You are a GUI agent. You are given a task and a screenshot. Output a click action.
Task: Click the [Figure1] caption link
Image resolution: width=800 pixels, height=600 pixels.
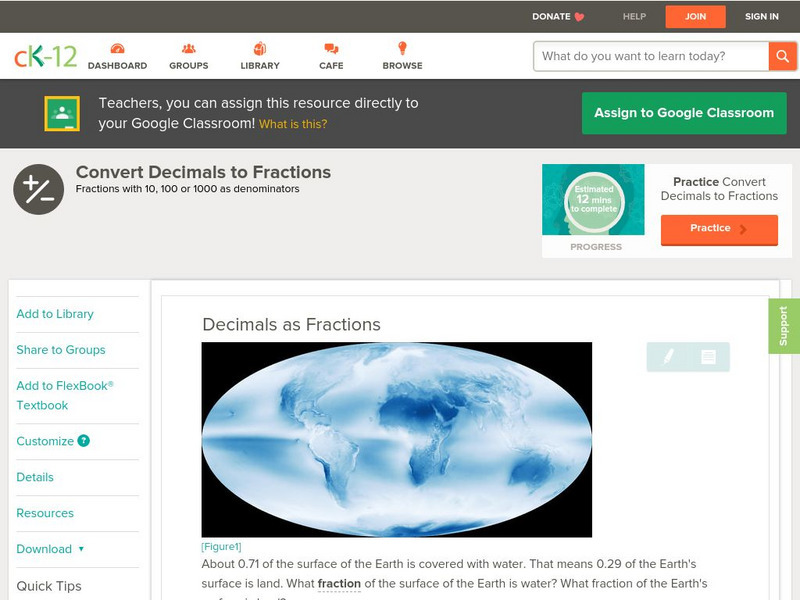[221, 546]
